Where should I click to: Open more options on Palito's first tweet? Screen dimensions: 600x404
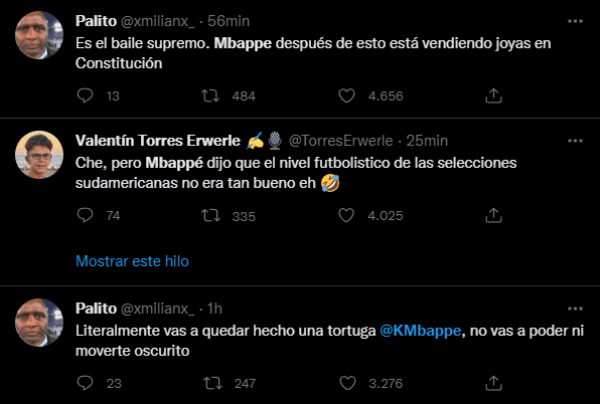575,21
